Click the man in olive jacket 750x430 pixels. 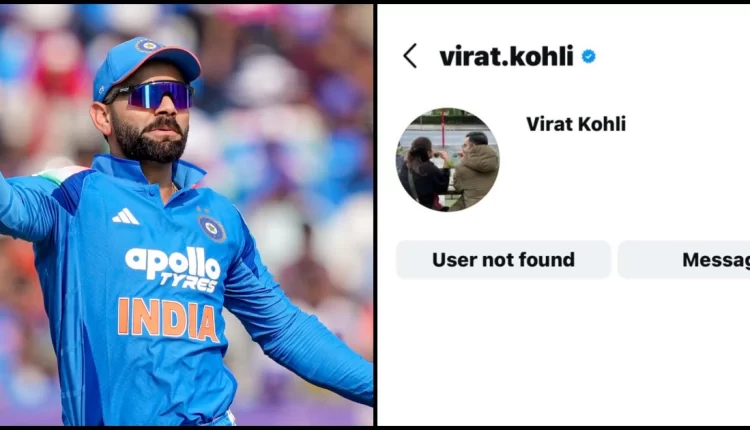474,171
